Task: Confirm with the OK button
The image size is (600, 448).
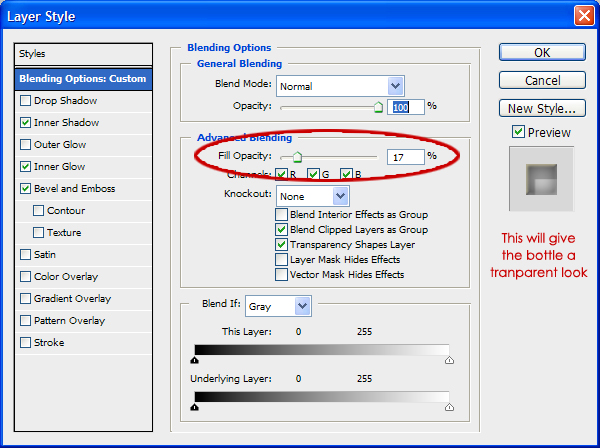Action: pos(542,52)
